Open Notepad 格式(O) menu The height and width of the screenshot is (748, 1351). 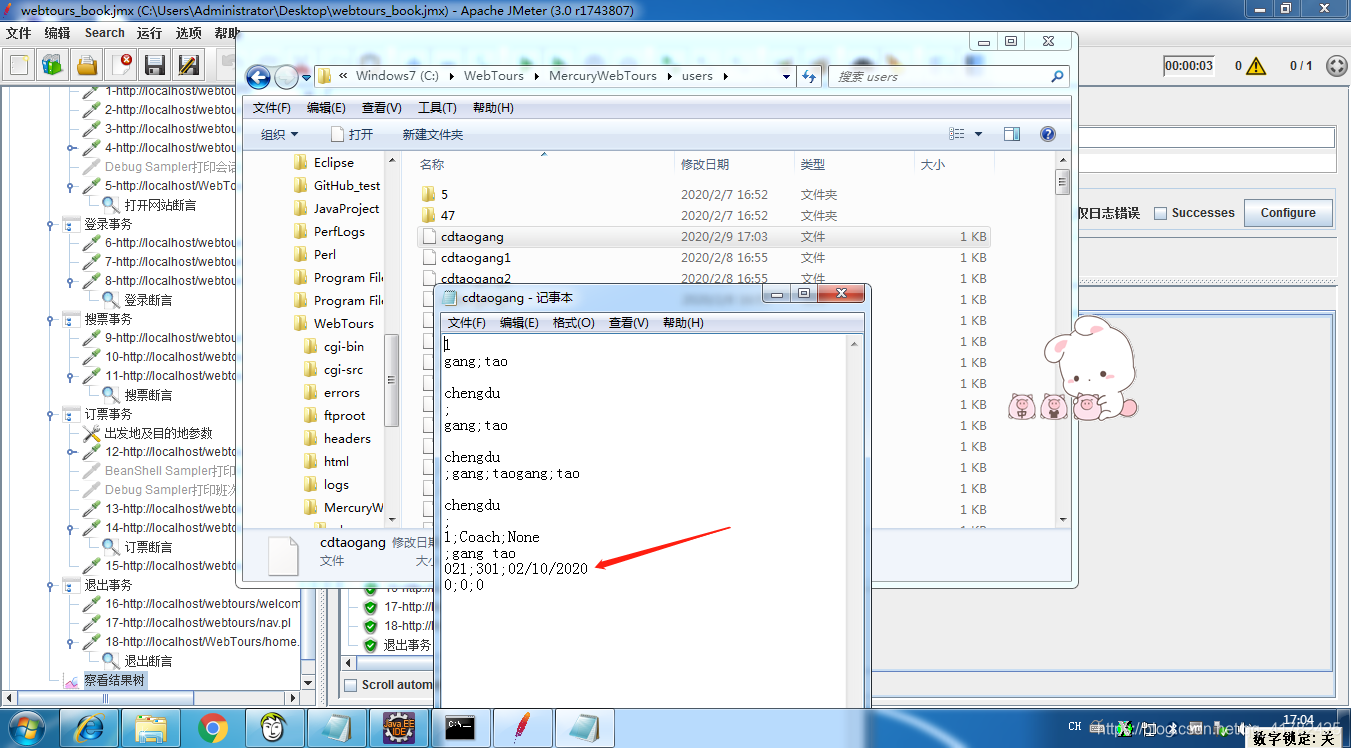[574, 323]
